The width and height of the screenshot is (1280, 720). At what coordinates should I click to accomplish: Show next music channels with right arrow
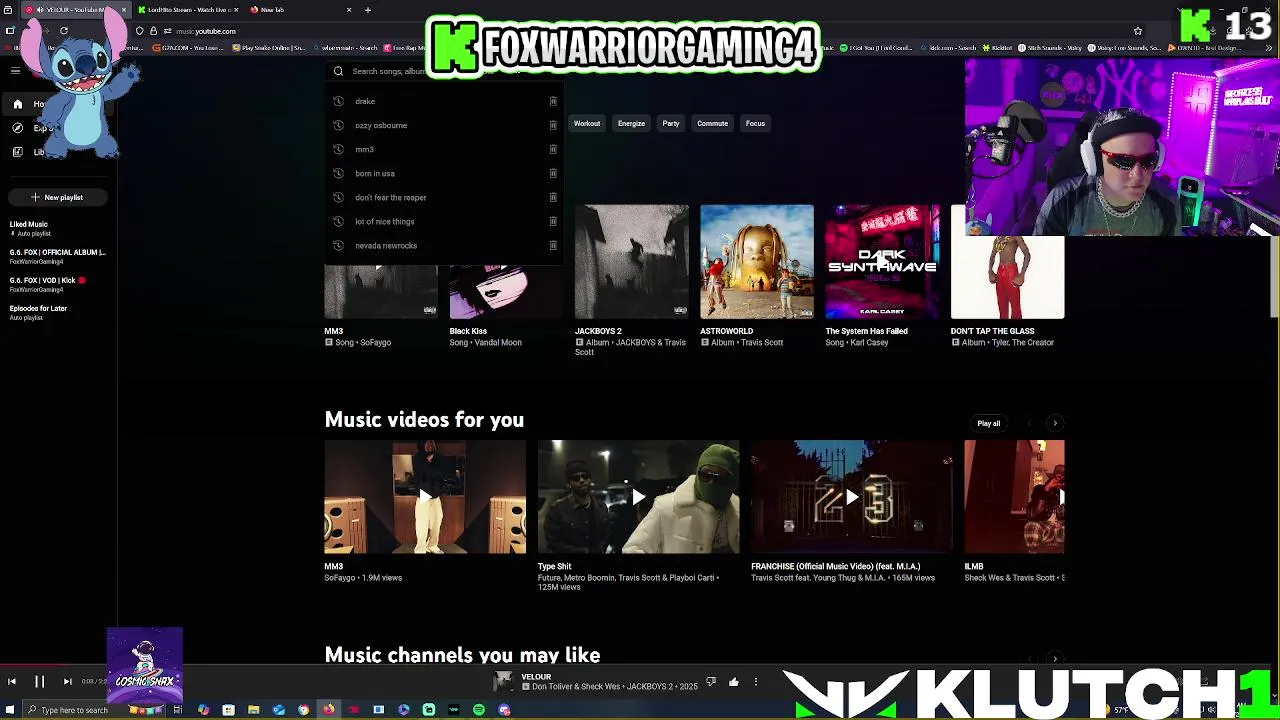tap(1055, 659)
